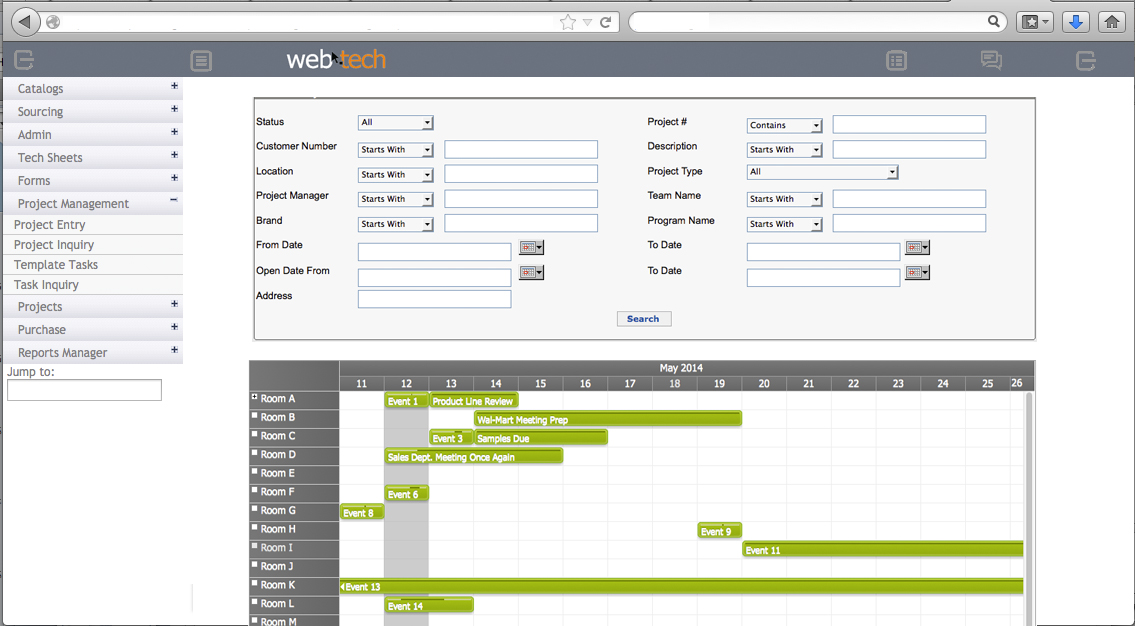Toggle the Room B row marker
1135x626 pixels.
click(255, 415)
